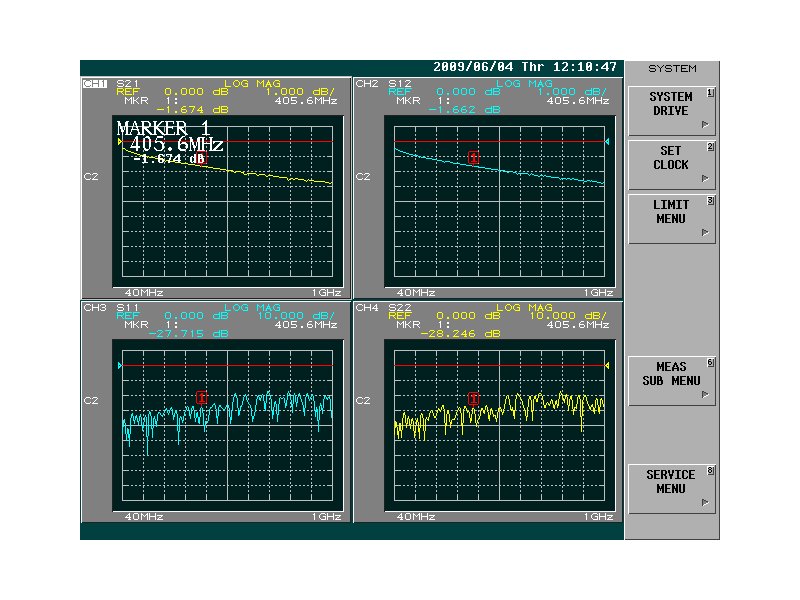This screenshot has height=600, width=800.
Task: Click the date and time display
Action: (525, 67)
